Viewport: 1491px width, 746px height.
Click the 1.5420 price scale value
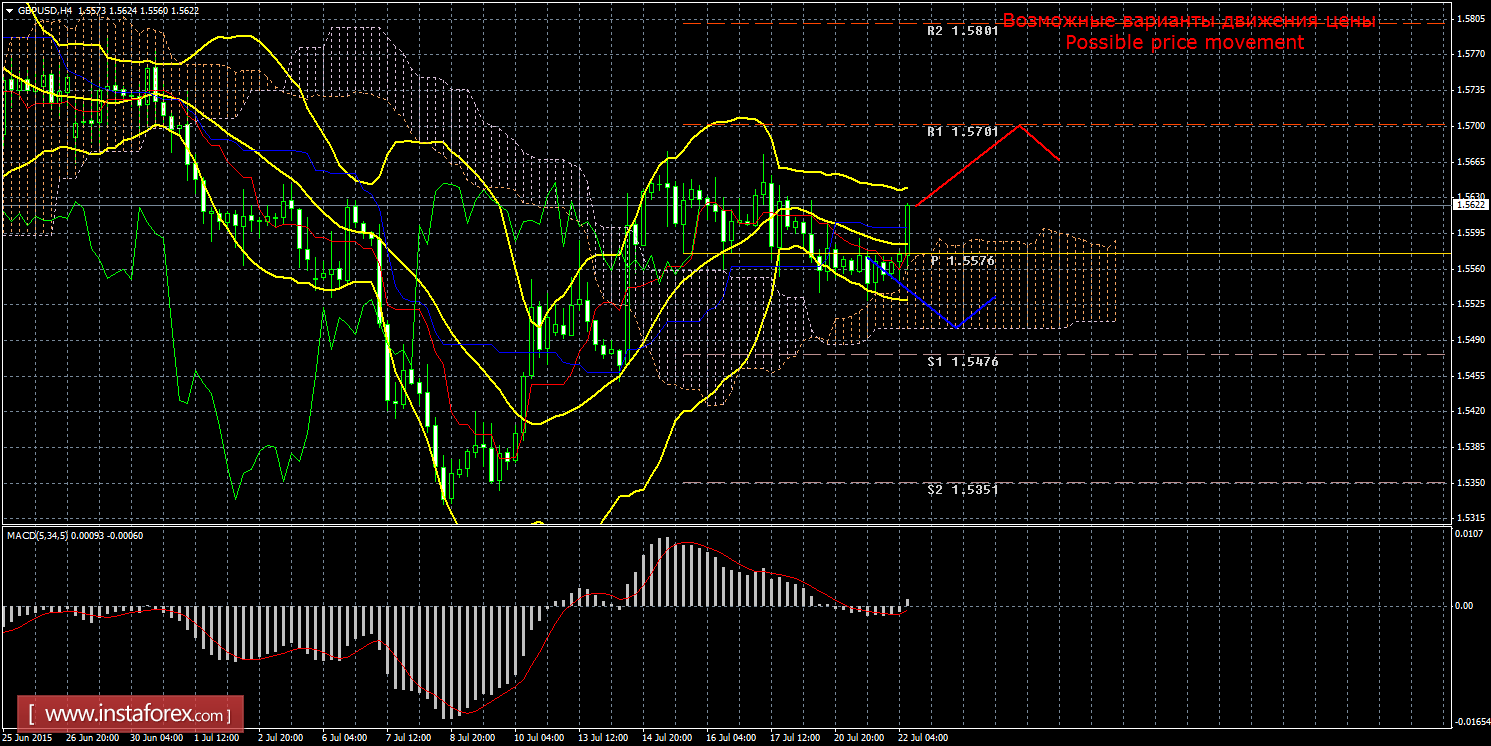point(1470,411)
